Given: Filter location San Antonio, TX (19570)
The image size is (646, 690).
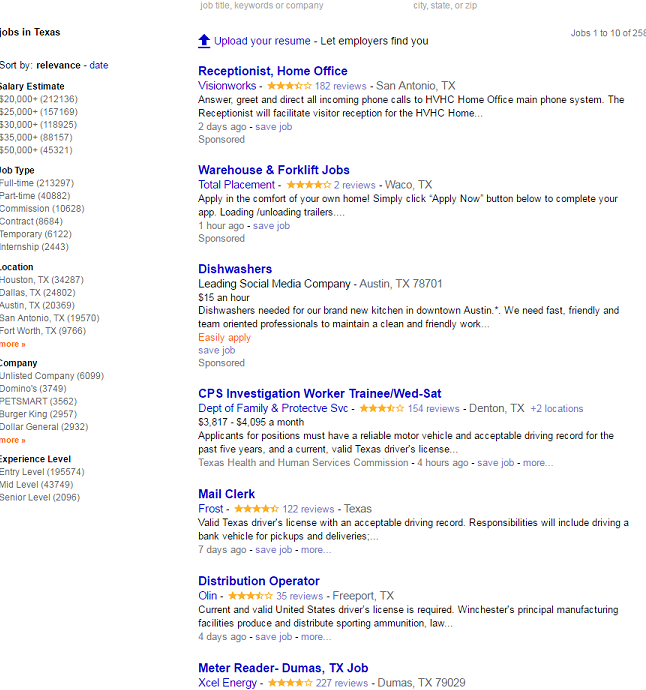Looking at the screenshot, I should pyautogui.click(x=50, y=318).
